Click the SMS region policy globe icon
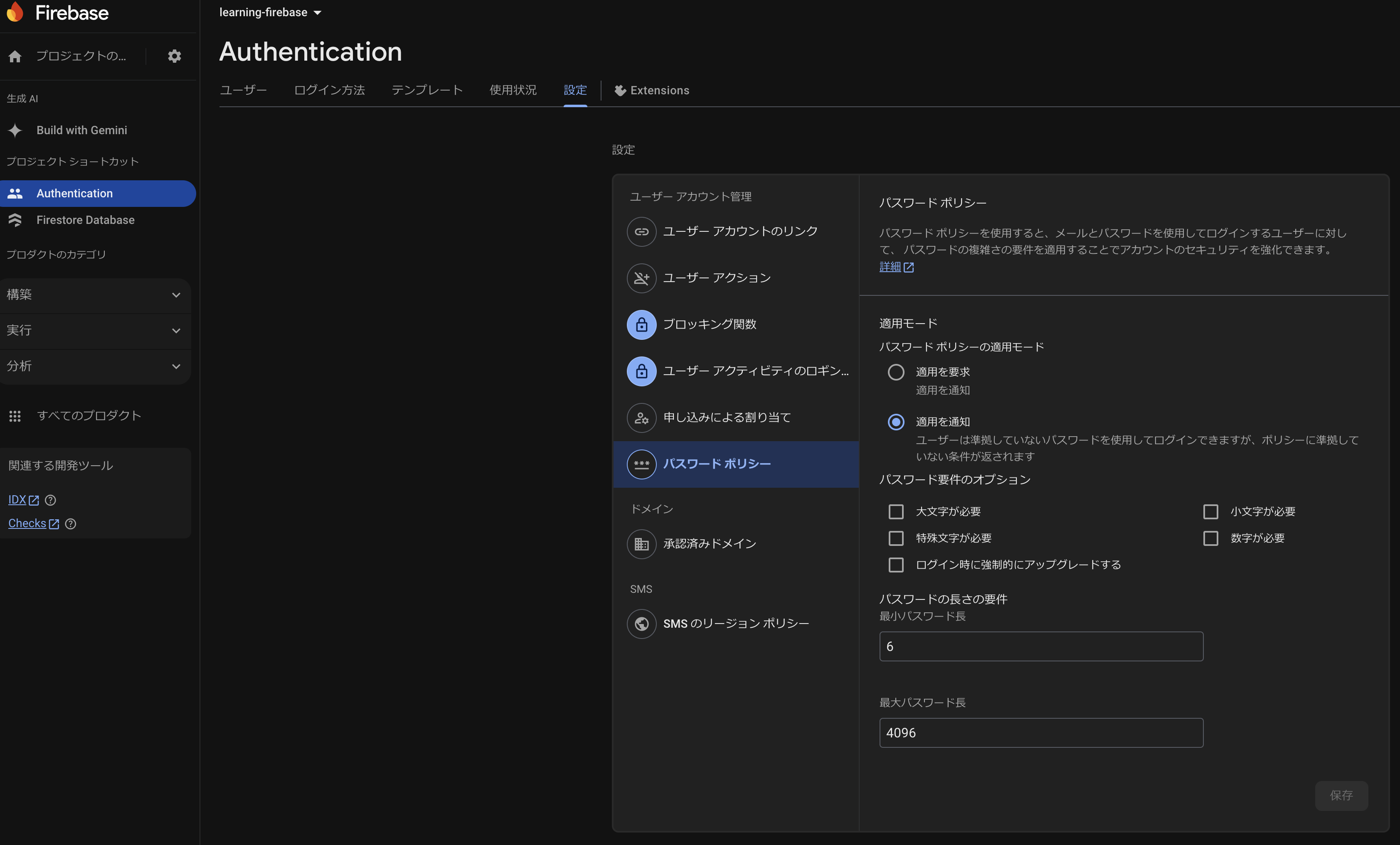The width and height of the screenshot is (1400, 845). point(641,624)
